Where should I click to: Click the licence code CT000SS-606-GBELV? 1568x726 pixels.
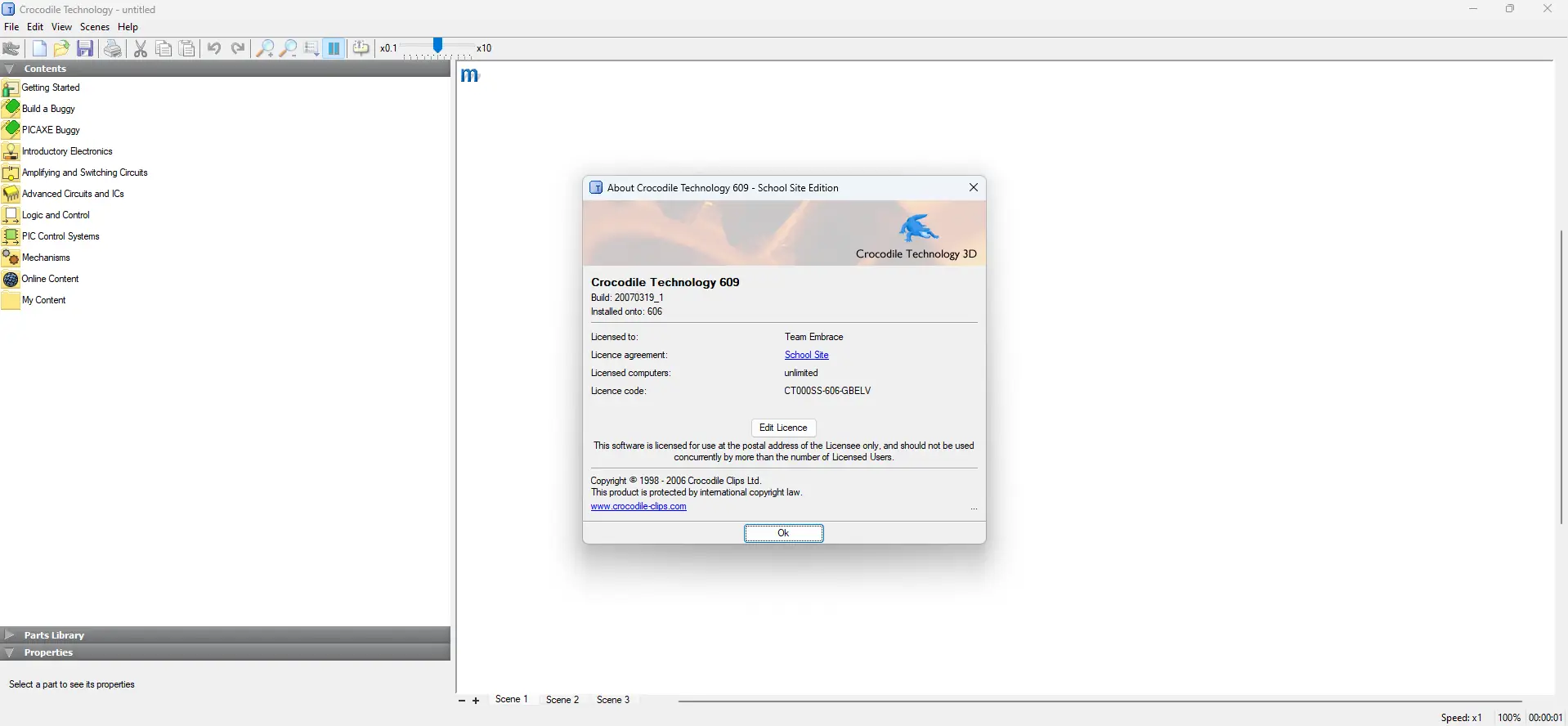(827, 391)
